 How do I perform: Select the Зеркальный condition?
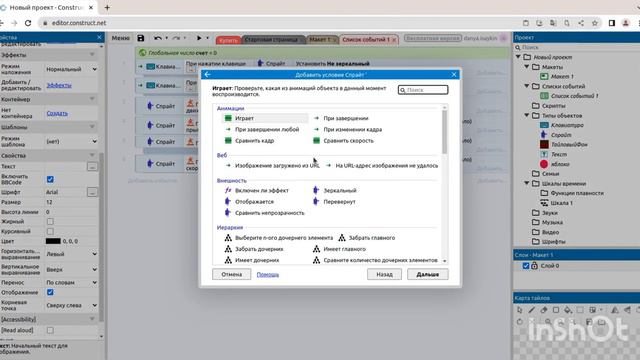tap(340, 190)
